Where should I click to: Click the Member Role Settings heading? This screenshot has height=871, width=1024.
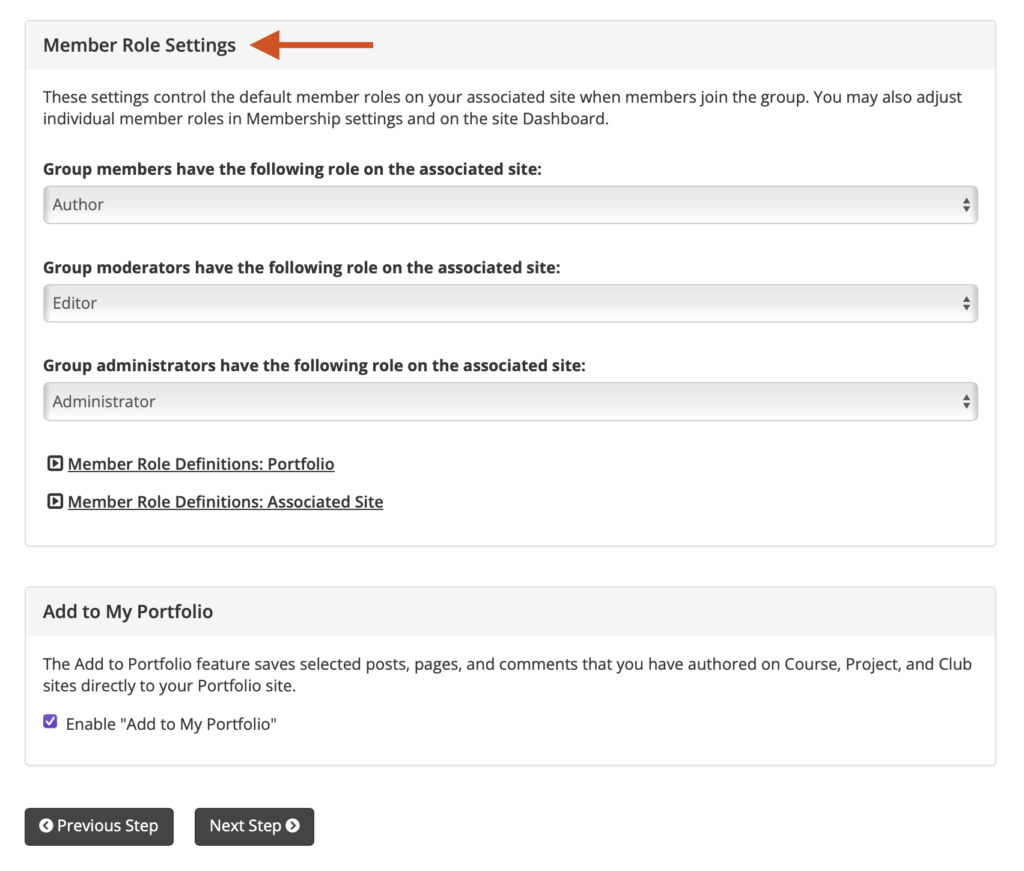point(139,45)
